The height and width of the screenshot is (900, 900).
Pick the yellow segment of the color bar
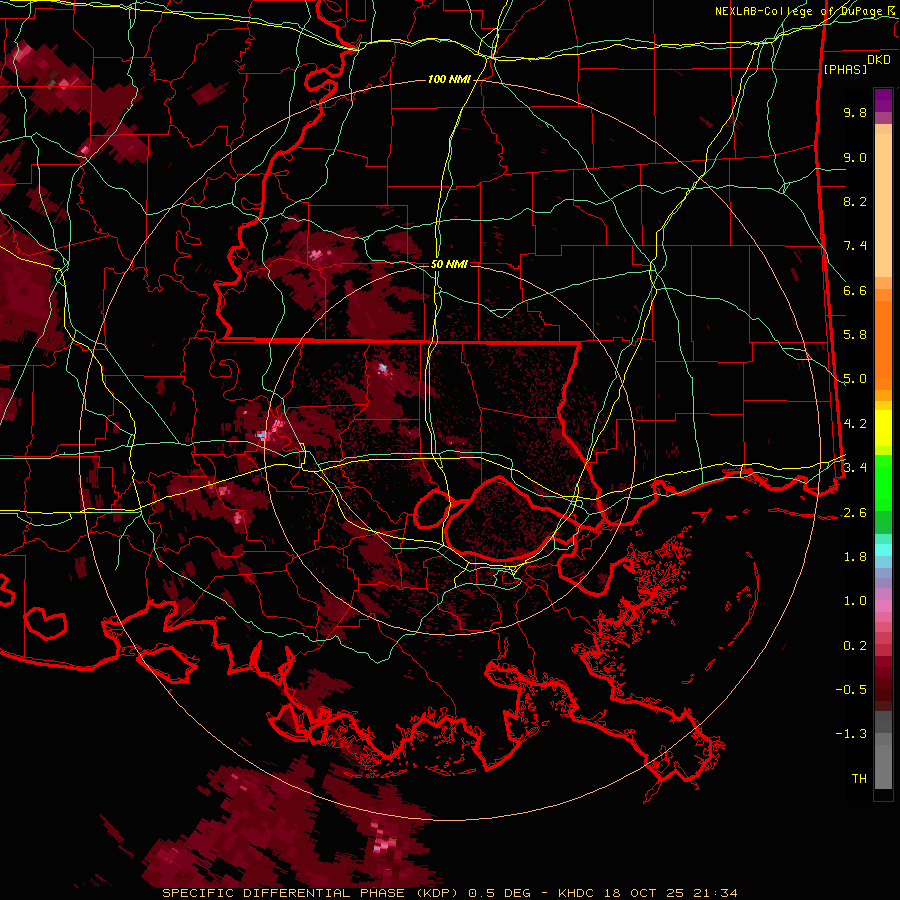point(883,428)
